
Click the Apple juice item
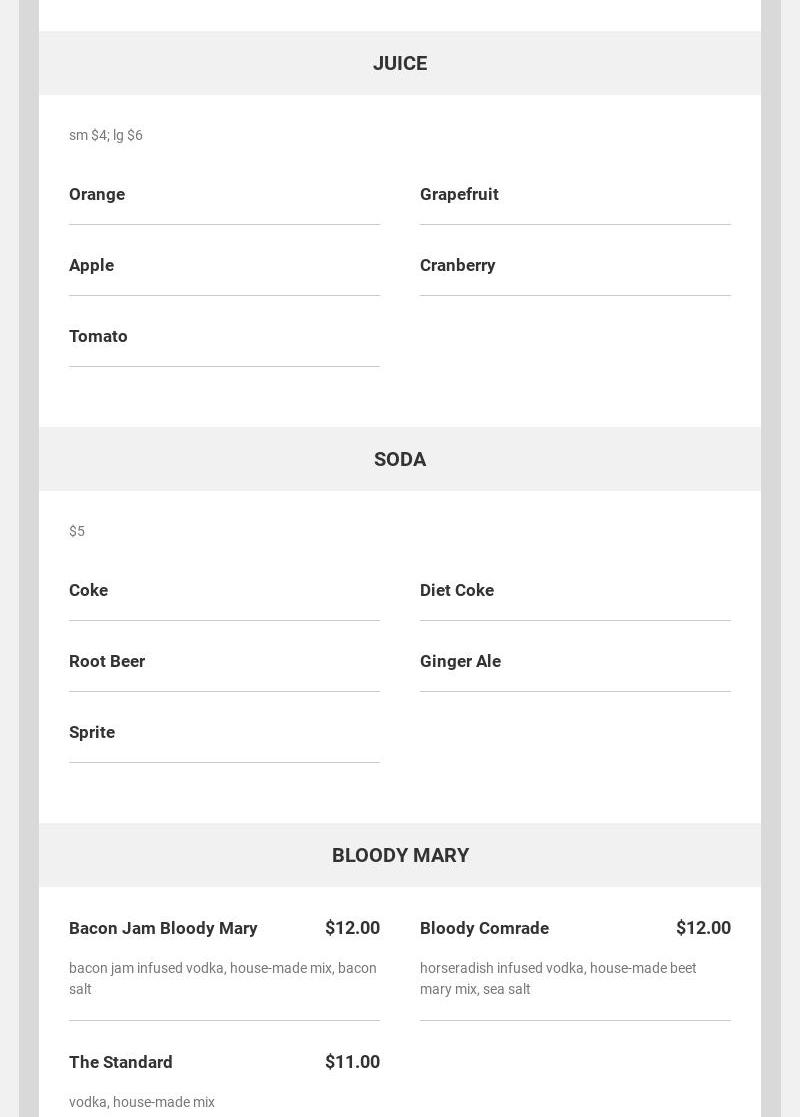[91, 265]
